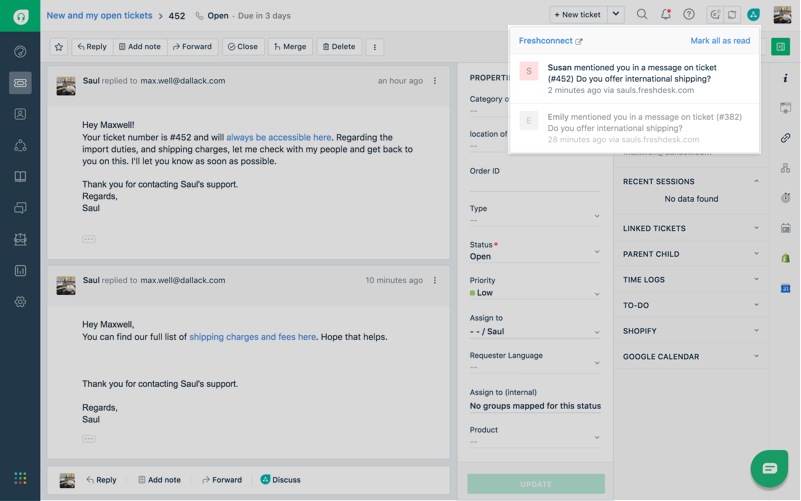Open the chat widget bubble
Screen dimensions: 801x501
[x=769, y=468]
